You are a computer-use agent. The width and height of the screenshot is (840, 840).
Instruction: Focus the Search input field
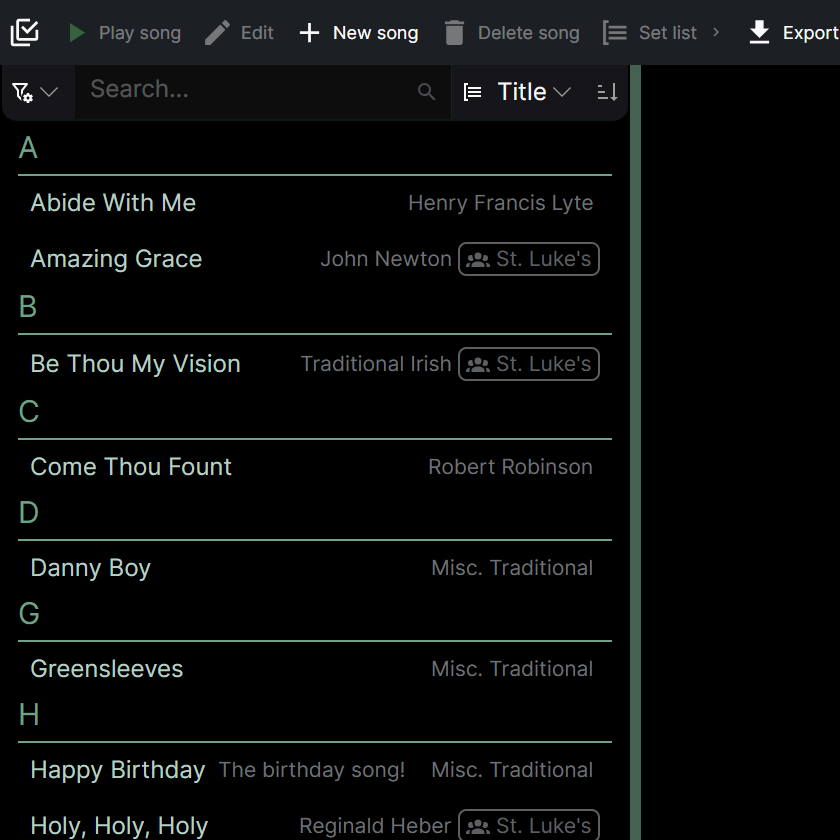click(262, 92)
